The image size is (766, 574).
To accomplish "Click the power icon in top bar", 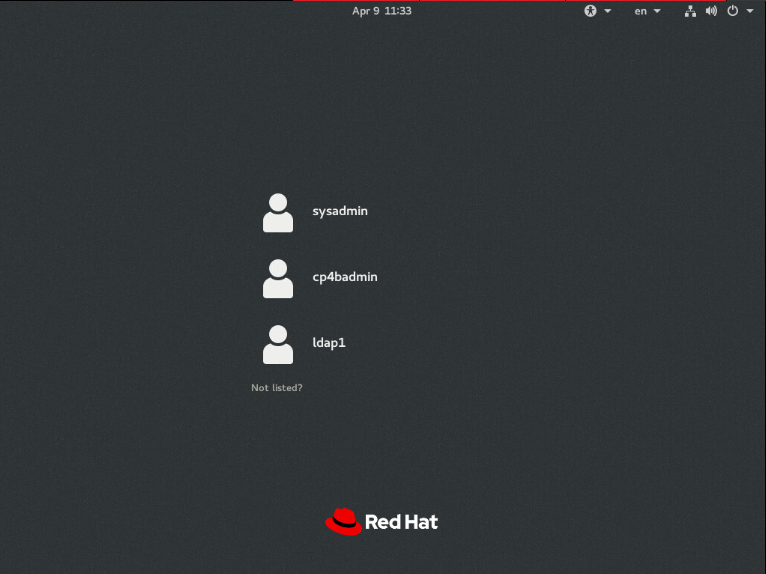I will (x=733, y=11).
